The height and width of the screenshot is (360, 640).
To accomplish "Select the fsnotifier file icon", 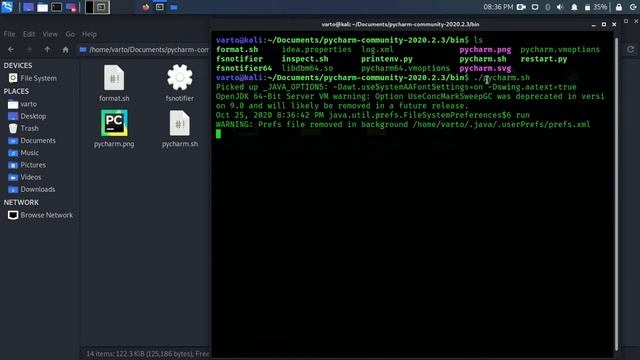I will point(180,78).
